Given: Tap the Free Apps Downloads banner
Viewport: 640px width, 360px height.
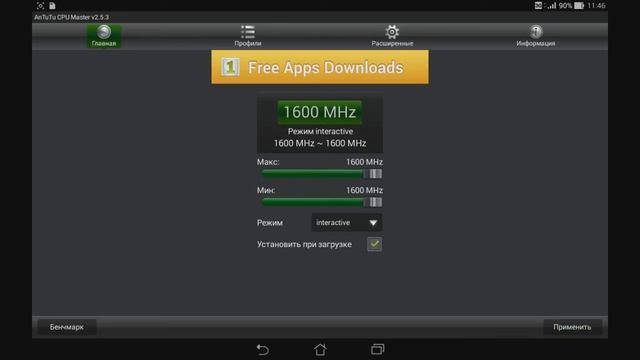Looking at the screenshot, I should click(x=320, y=67).
